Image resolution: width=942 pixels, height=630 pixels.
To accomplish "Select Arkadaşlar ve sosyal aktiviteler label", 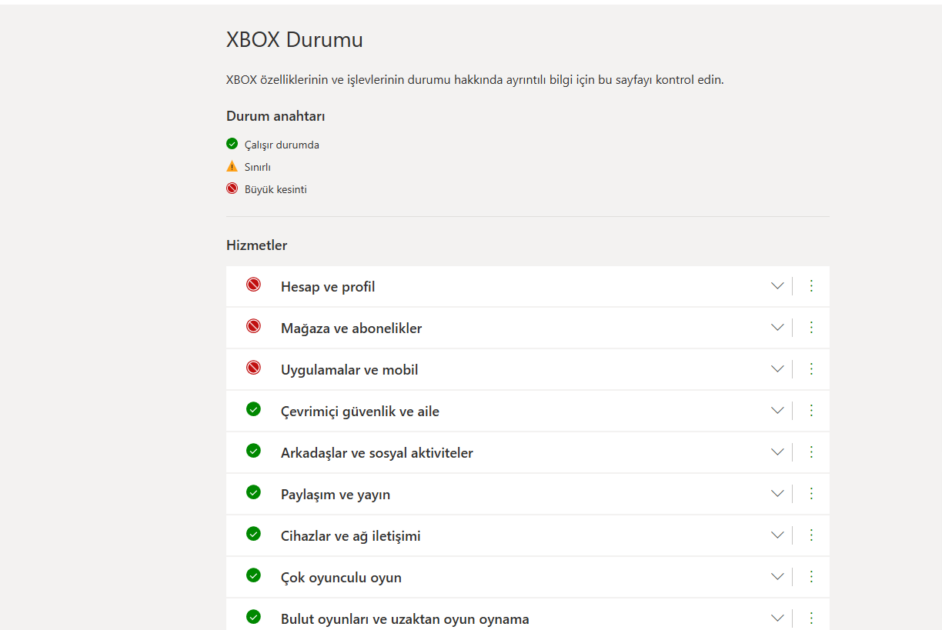I will [x=377, y=453].
